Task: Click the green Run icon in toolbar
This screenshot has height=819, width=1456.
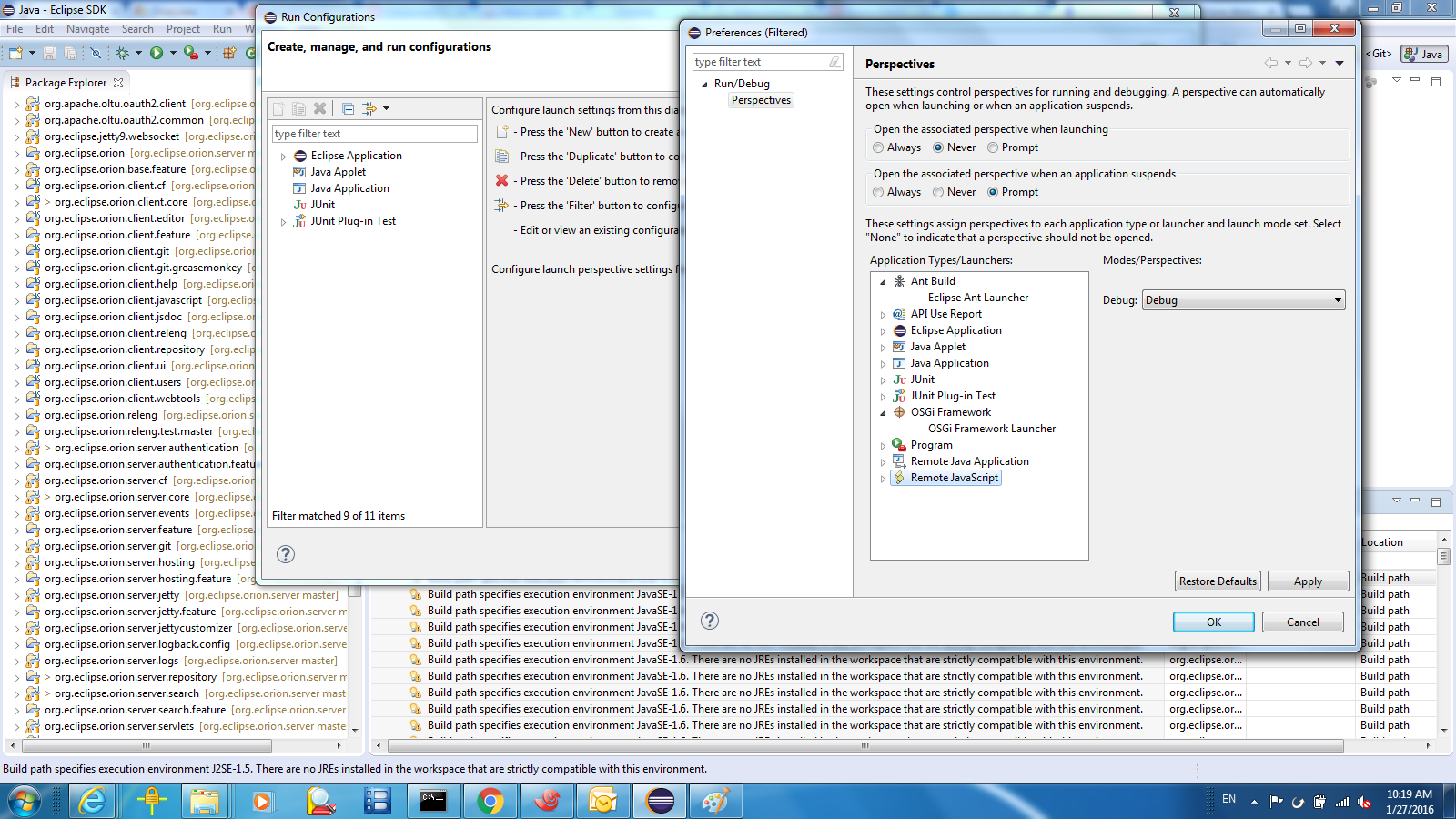Action: 157,54
